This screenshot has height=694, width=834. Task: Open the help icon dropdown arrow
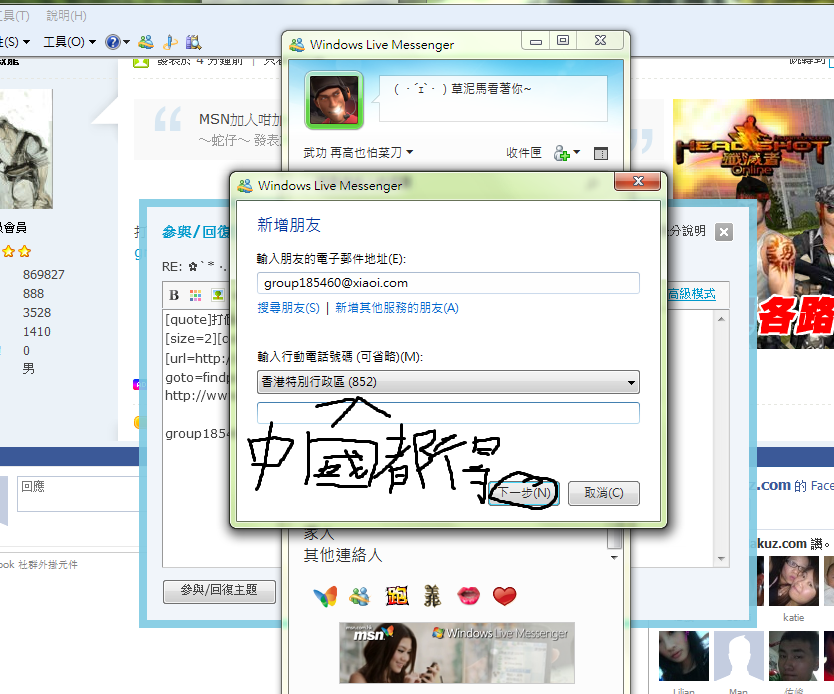tap(127, 42)
